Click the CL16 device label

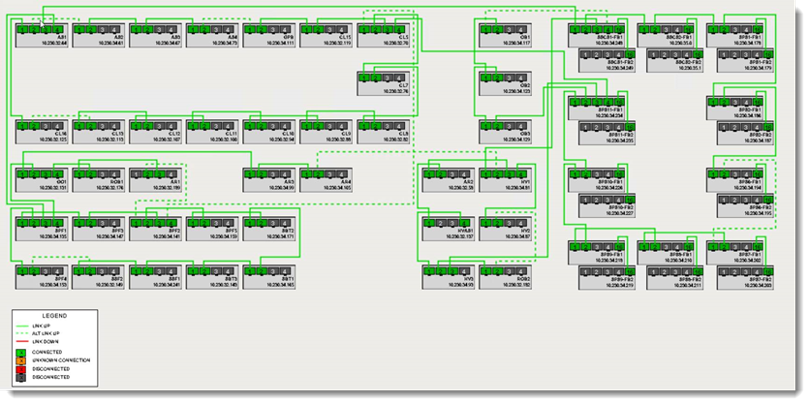(61, 133)
